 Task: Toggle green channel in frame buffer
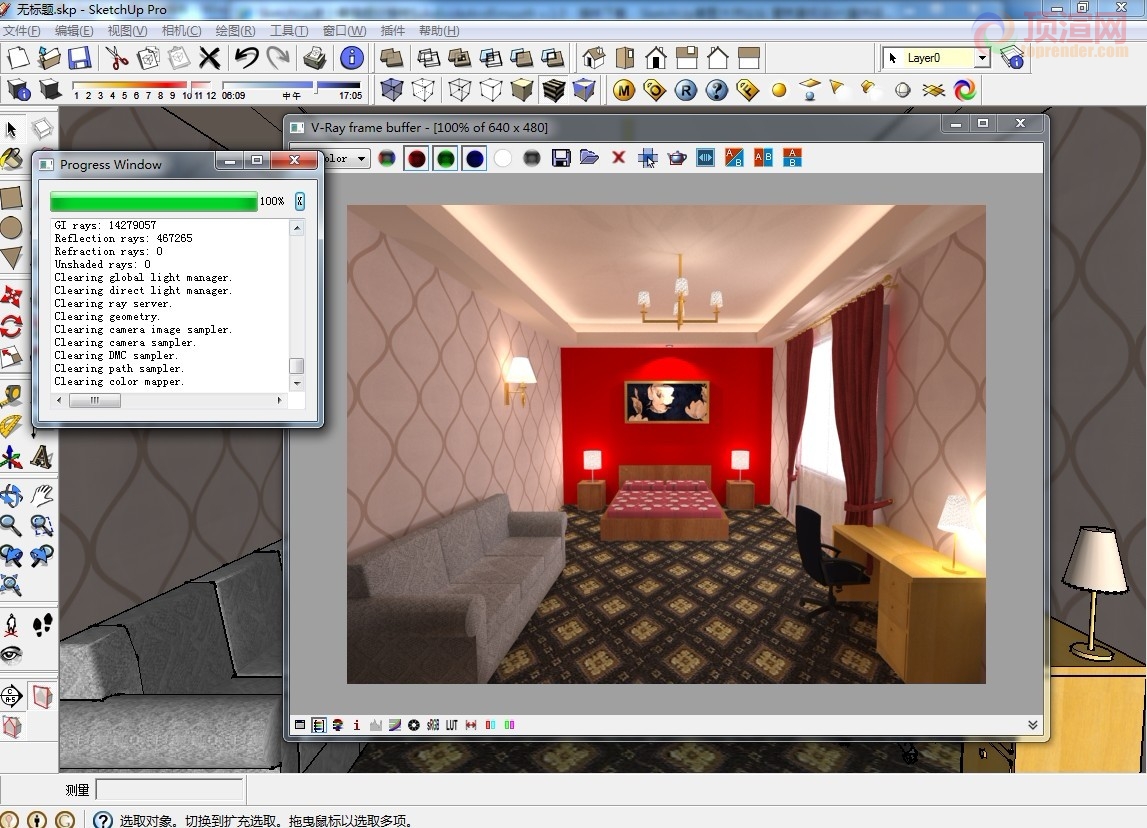445,158
